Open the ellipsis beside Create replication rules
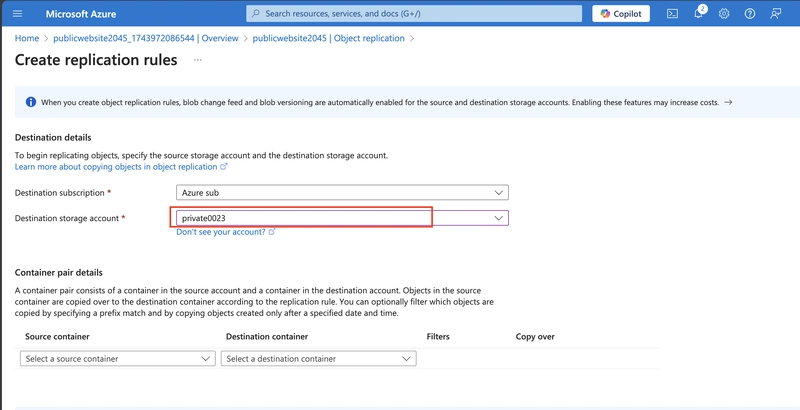Viewport: 800px width, 410px height. click(198, 60)
